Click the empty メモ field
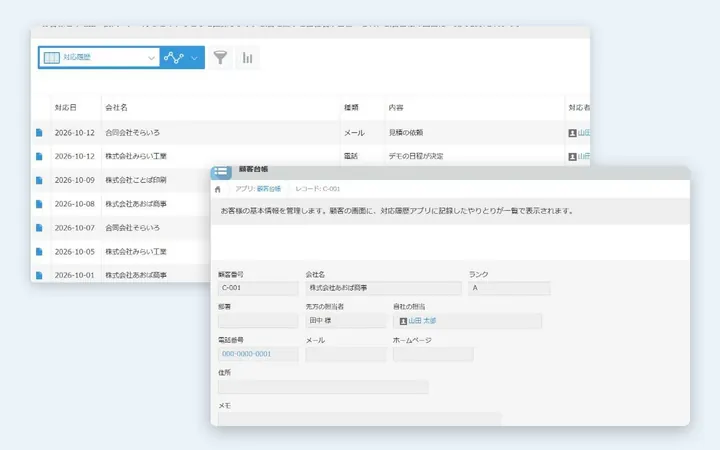This screenshot has width=720, height=450. [360, 418]
